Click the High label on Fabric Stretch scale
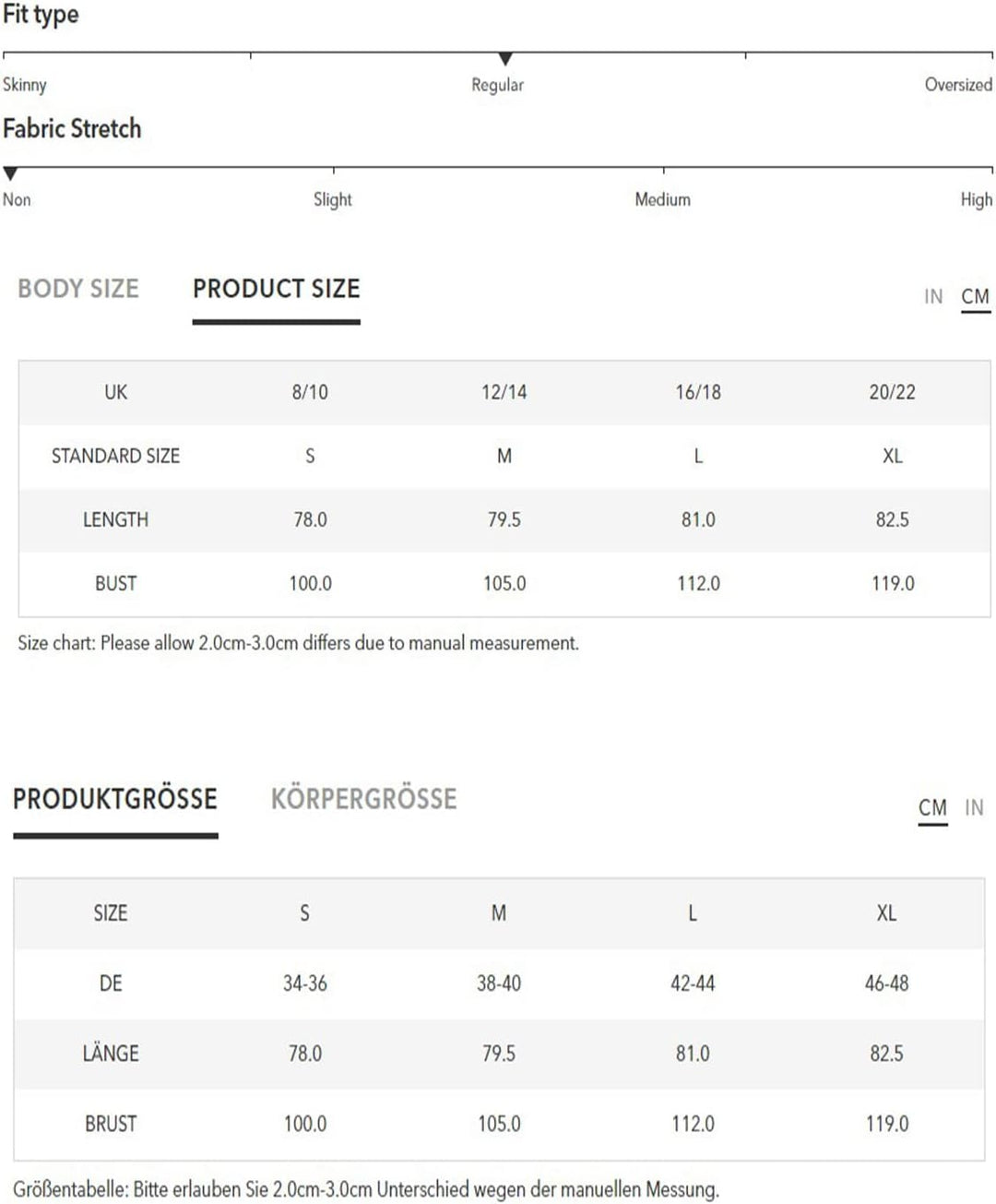The image size is (996, 1204). point(976,199)
